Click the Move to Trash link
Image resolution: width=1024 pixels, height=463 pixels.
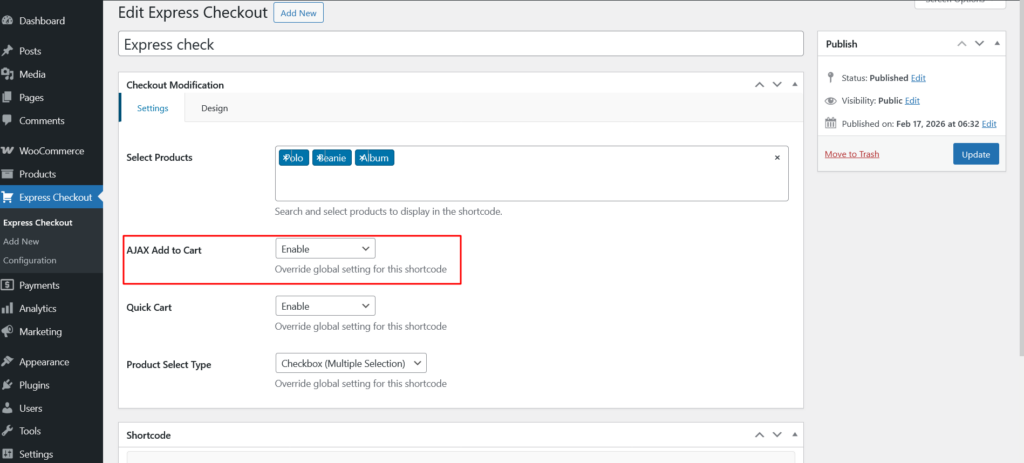[851, 154]
